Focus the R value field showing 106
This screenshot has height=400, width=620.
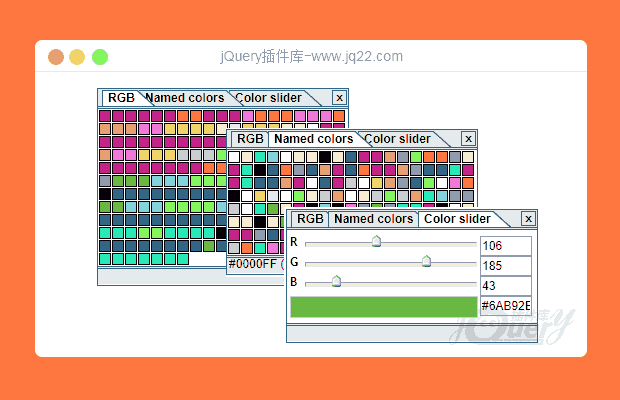(x=505, y=246)
